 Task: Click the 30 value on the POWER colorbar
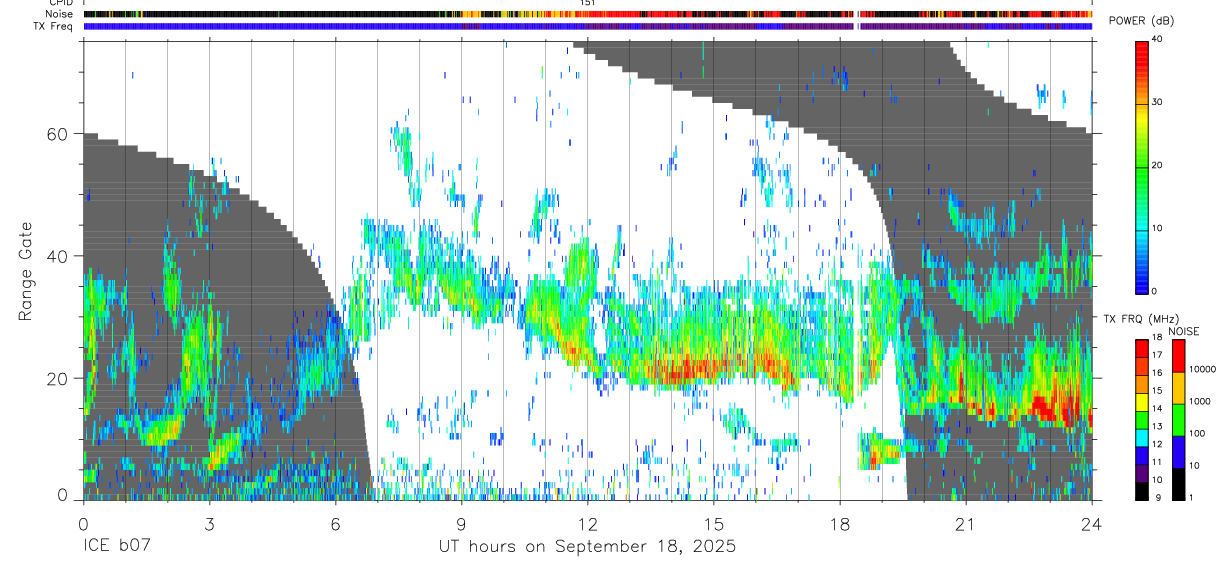[x=1159, y=102]
